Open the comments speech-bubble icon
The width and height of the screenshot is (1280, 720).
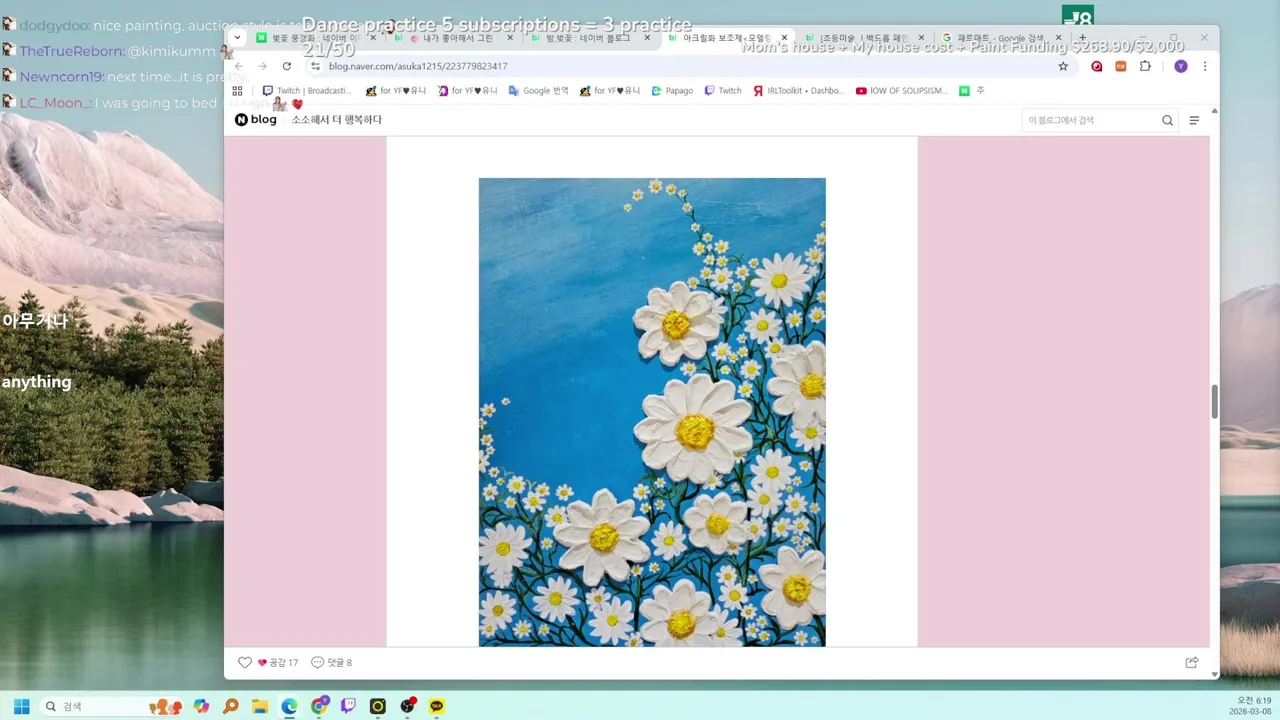tap(318, 662)
